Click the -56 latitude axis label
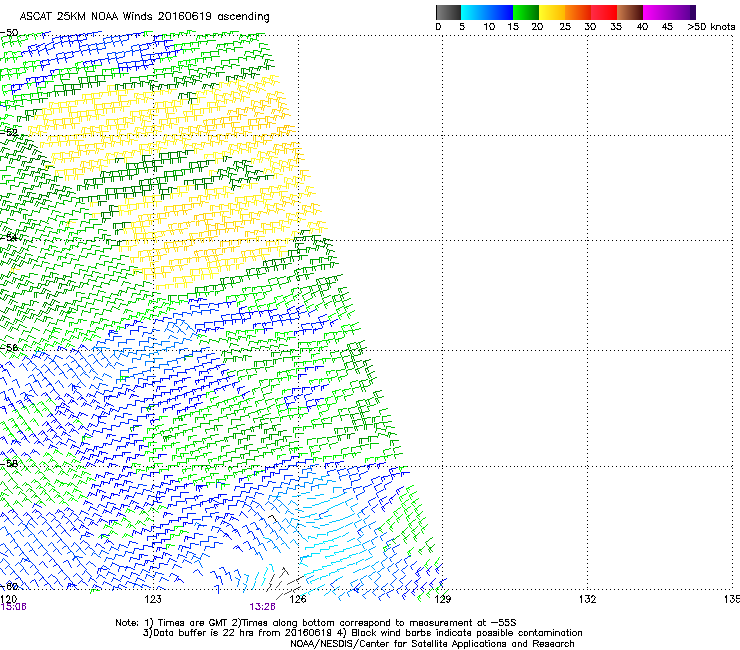740x650 pixels. click(9, 347)
